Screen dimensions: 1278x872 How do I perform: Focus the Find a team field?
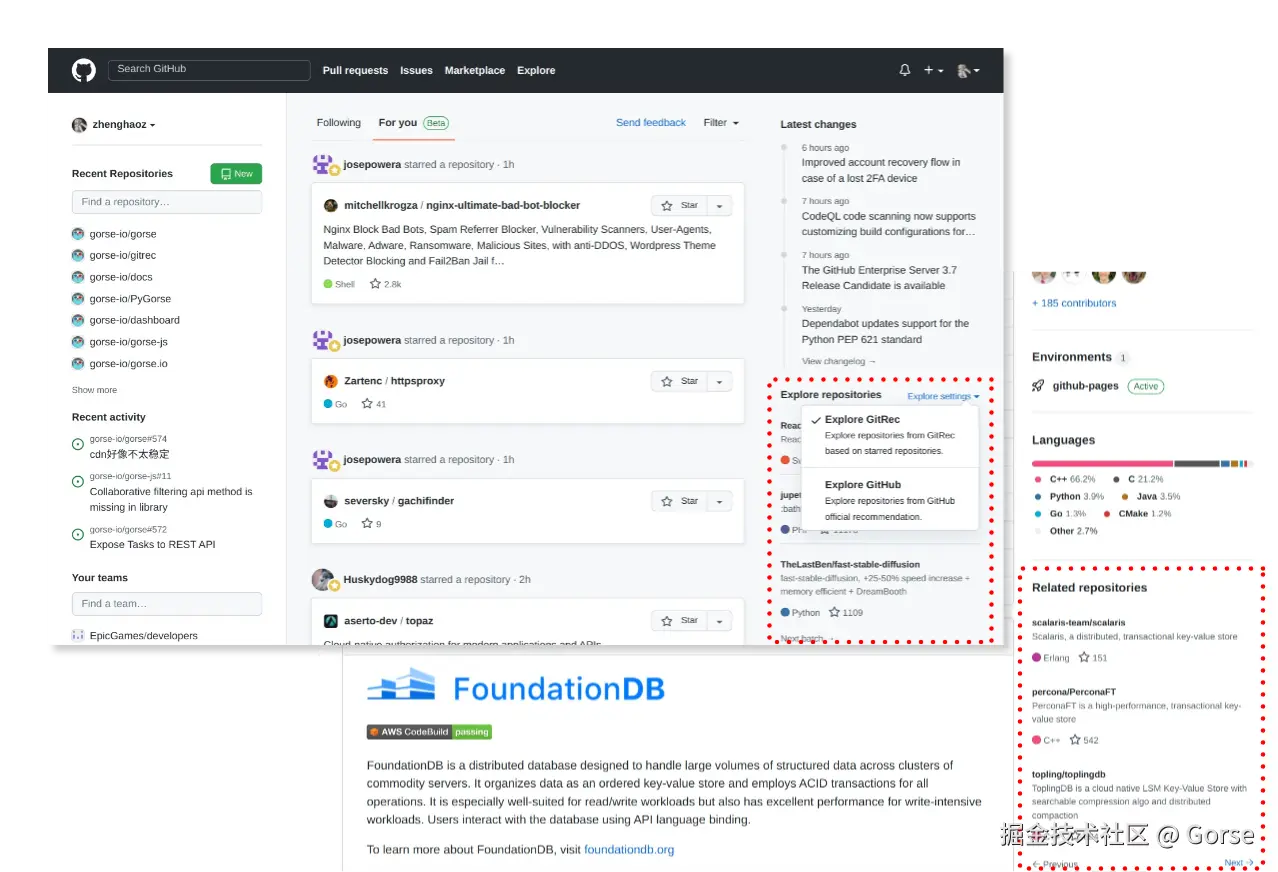[167, 604]
